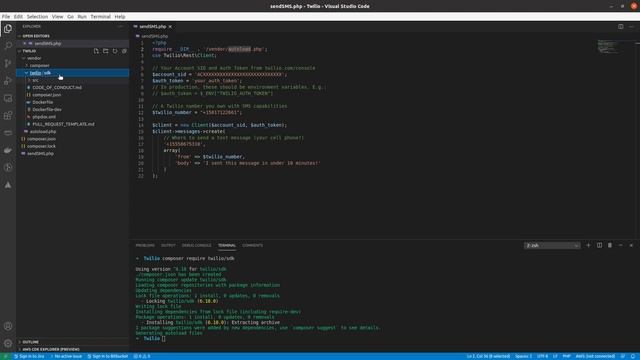
Task: Open the Run and Debug view
Action: coord(8,81)
